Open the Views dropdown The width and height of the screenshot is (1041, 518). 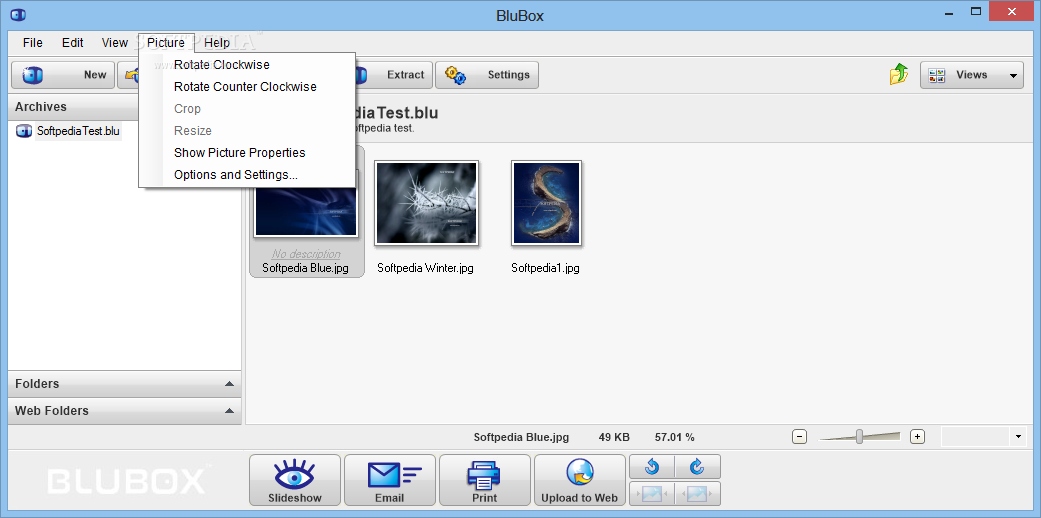coord(971,75)
